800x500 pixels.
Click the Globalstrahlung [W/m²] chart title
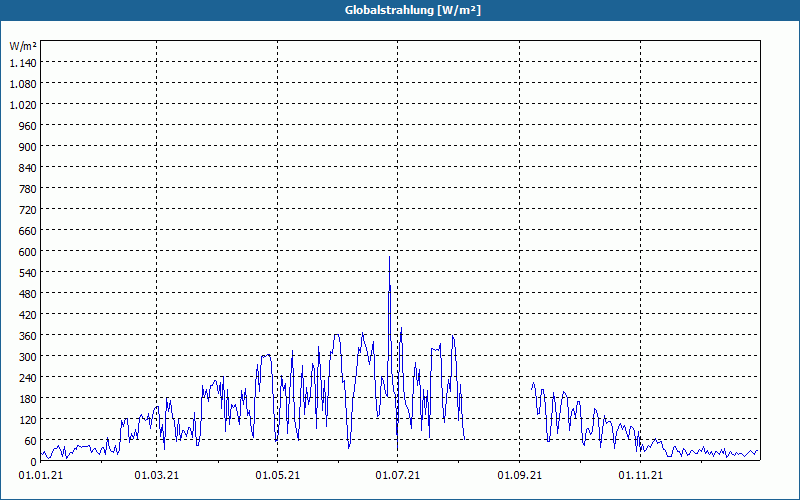(412, 10)
